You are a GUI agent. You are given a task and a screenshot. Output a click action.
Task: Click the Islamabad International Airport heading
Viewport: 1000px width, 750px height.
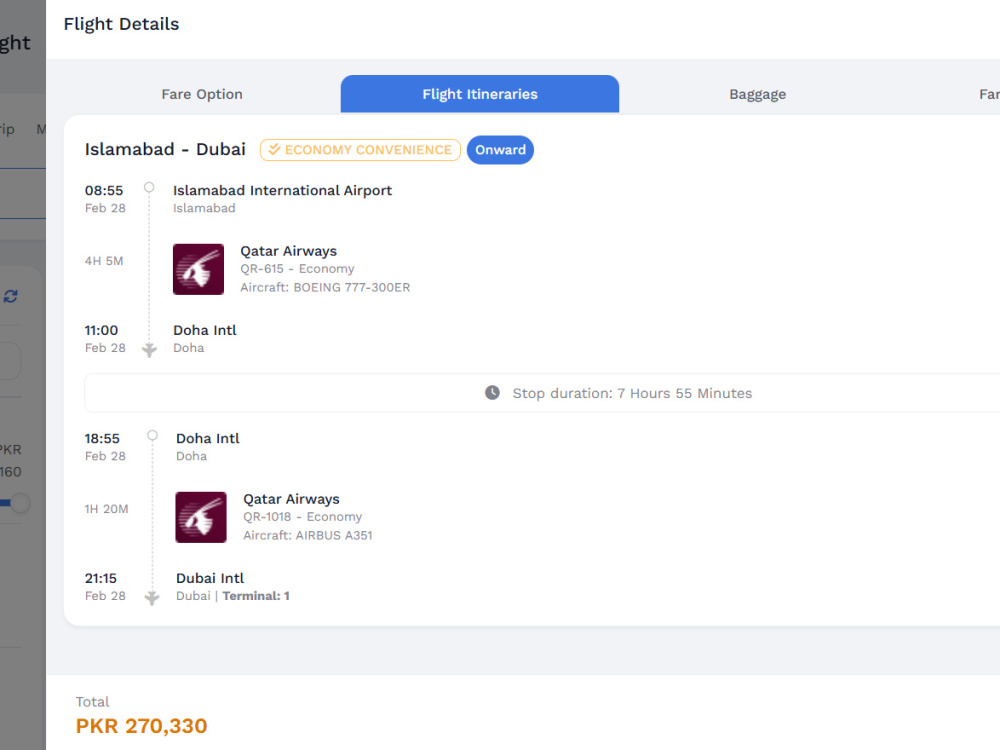tap(283, 190)
